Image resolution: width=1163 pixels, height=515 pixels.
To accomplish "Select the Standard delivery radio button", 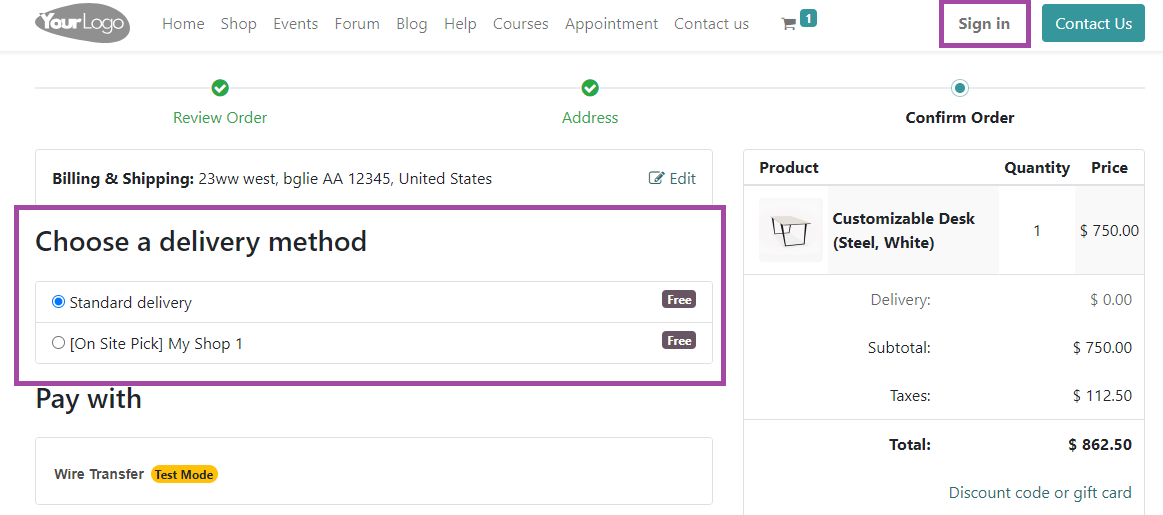I will point(59,302).
